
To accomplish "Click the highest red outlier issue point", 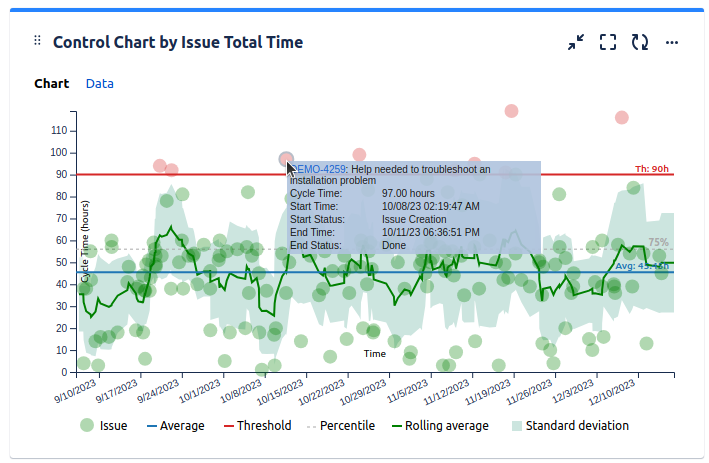I will click(x=511, y=111).
